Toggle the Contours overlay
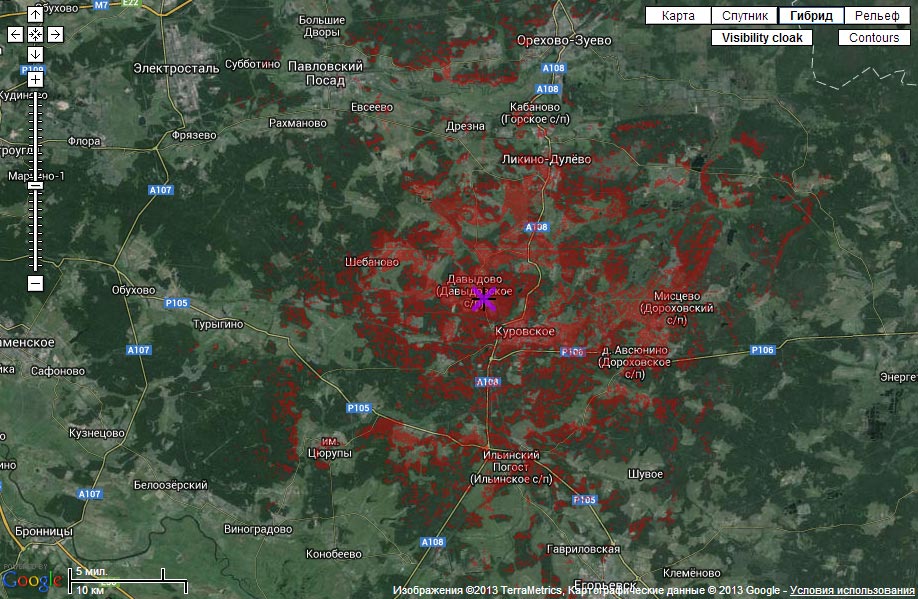The height and width of the screenshot is (599, 918). 874,37
